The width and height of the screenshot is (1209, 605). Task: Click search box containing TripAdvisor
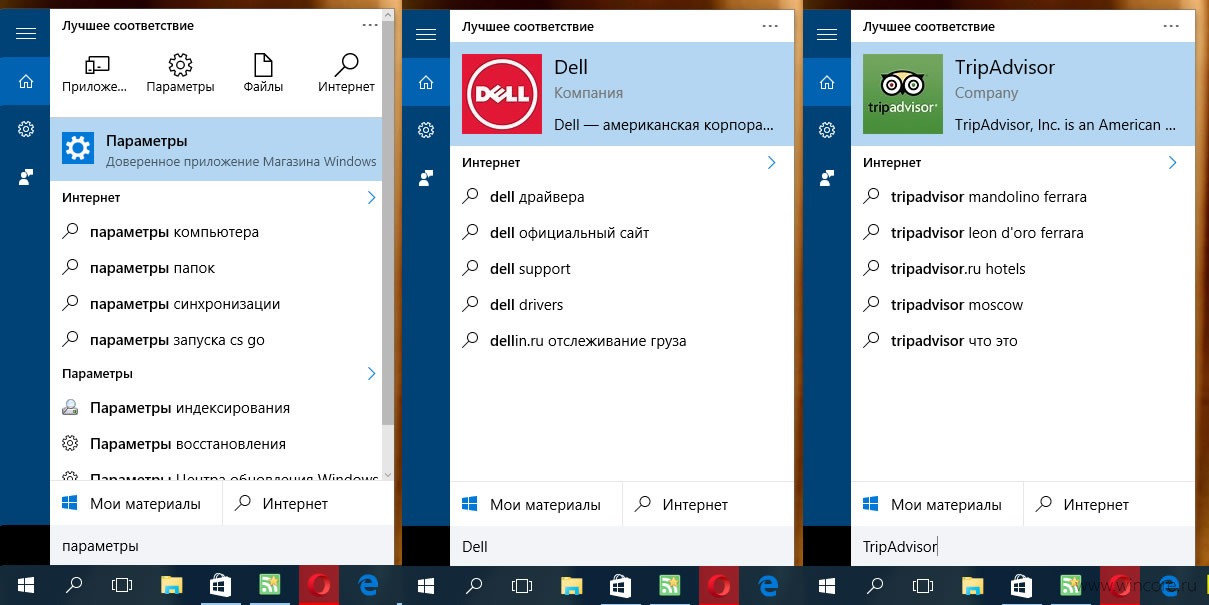(1023, 546)
